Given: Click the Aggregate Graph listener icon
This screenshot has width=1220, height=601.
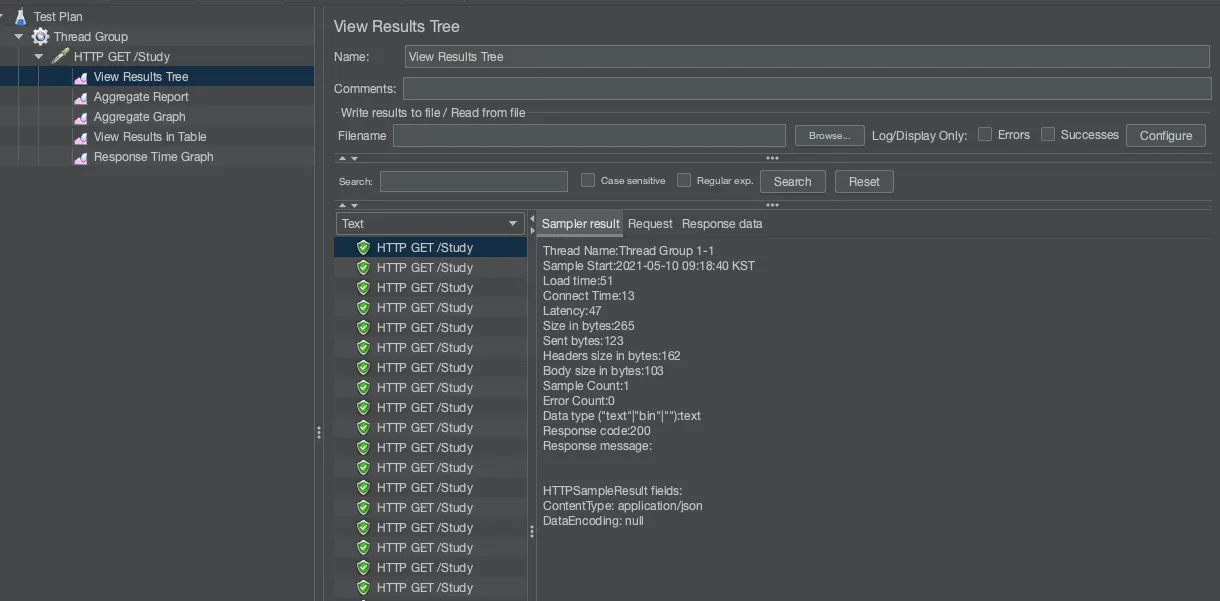Looking at the screenshot, I should [80, 117].
